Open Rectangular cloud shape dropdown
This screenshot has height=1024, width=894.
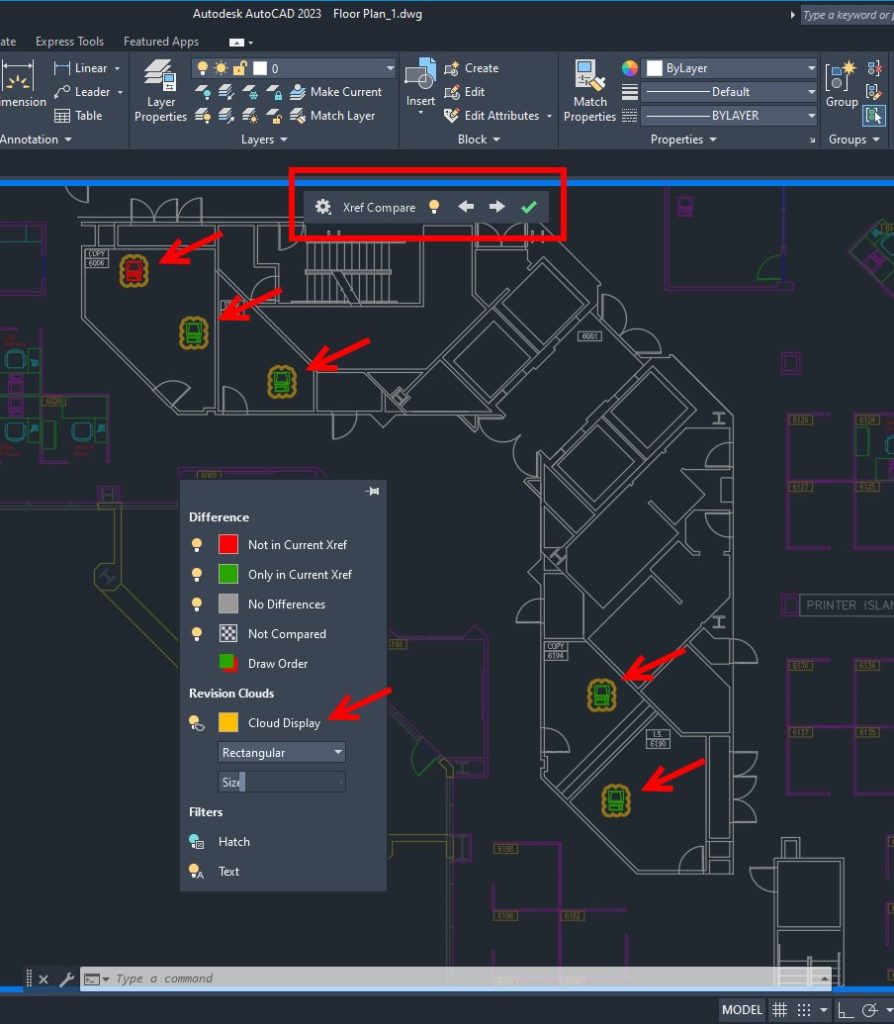click(x=281, y=752)
